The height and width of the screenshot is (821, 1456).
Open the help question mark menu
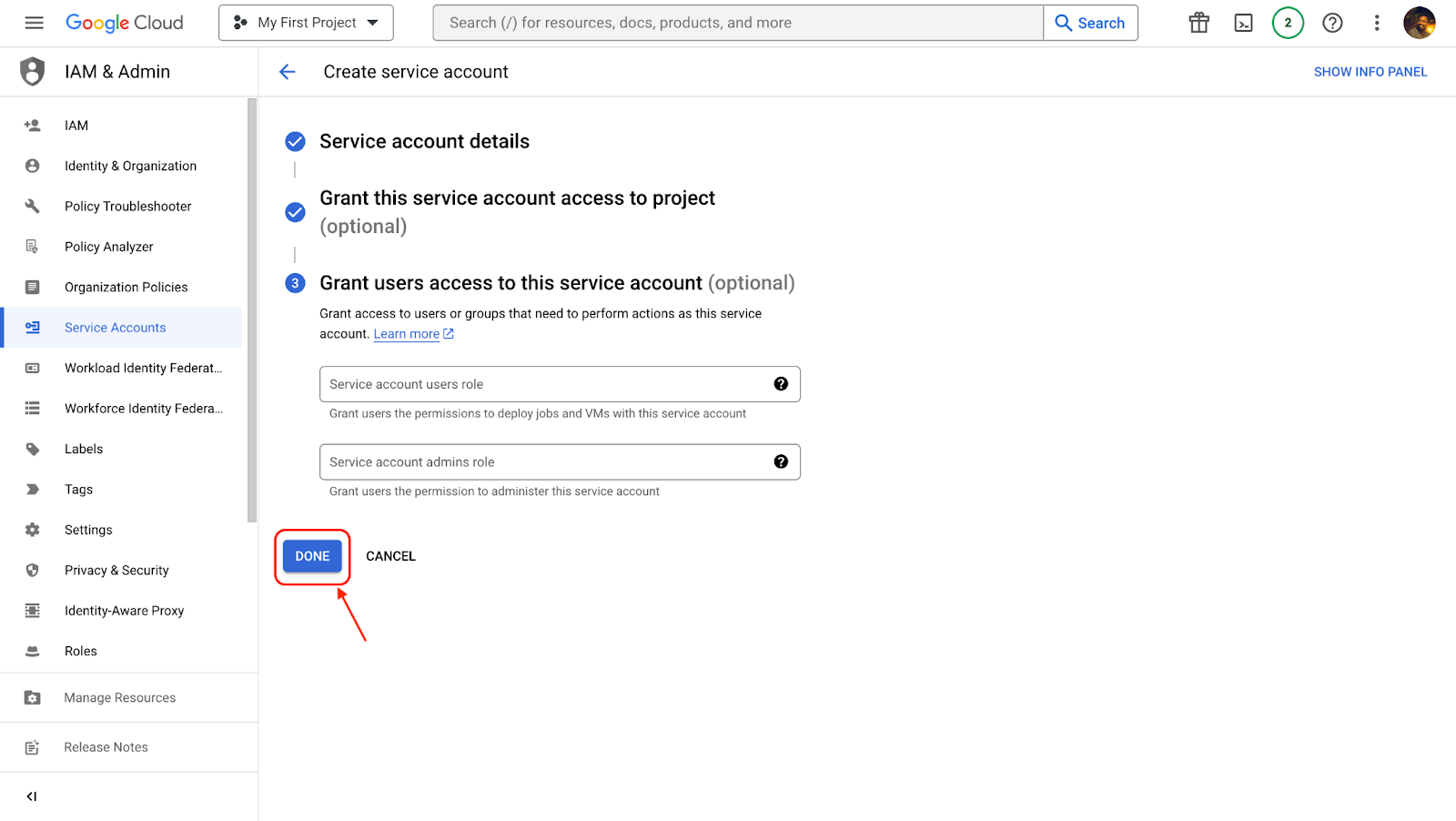(1332, 23)
